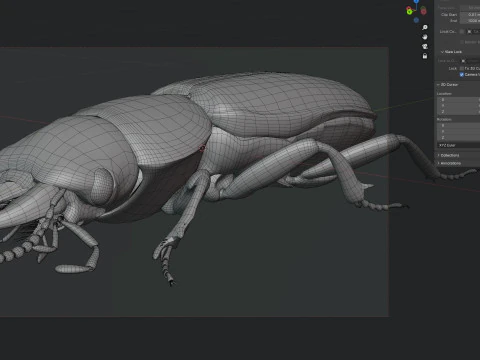Expand the Annotations panel
The width and height of the screenshot is (480, 360).
click(438, 163)
